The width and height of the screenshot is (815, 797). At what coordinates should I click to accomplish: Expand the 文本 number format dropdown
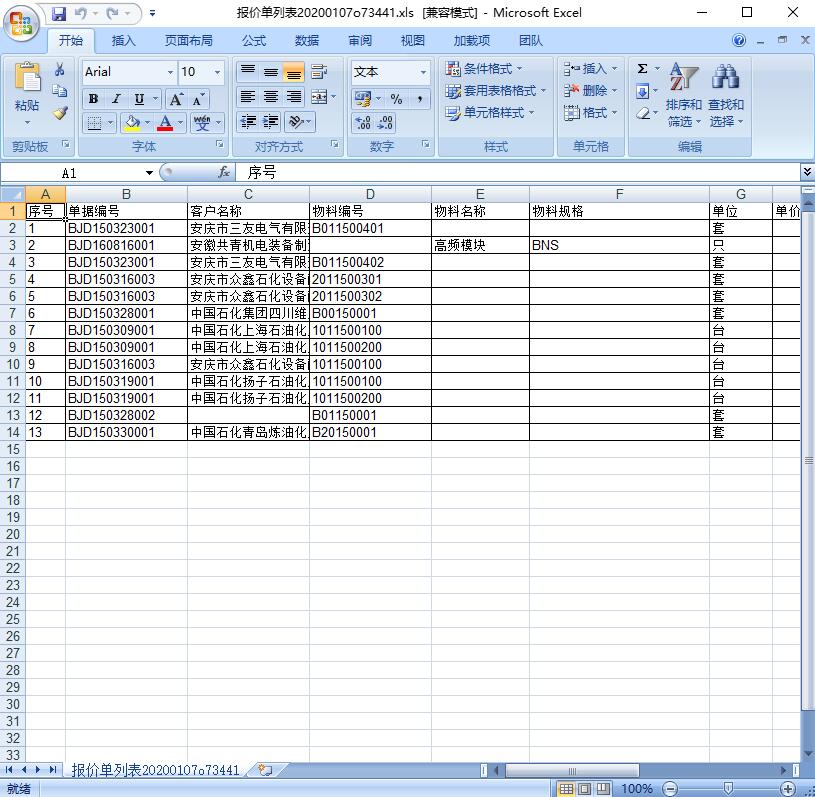(x=423, y=72)
